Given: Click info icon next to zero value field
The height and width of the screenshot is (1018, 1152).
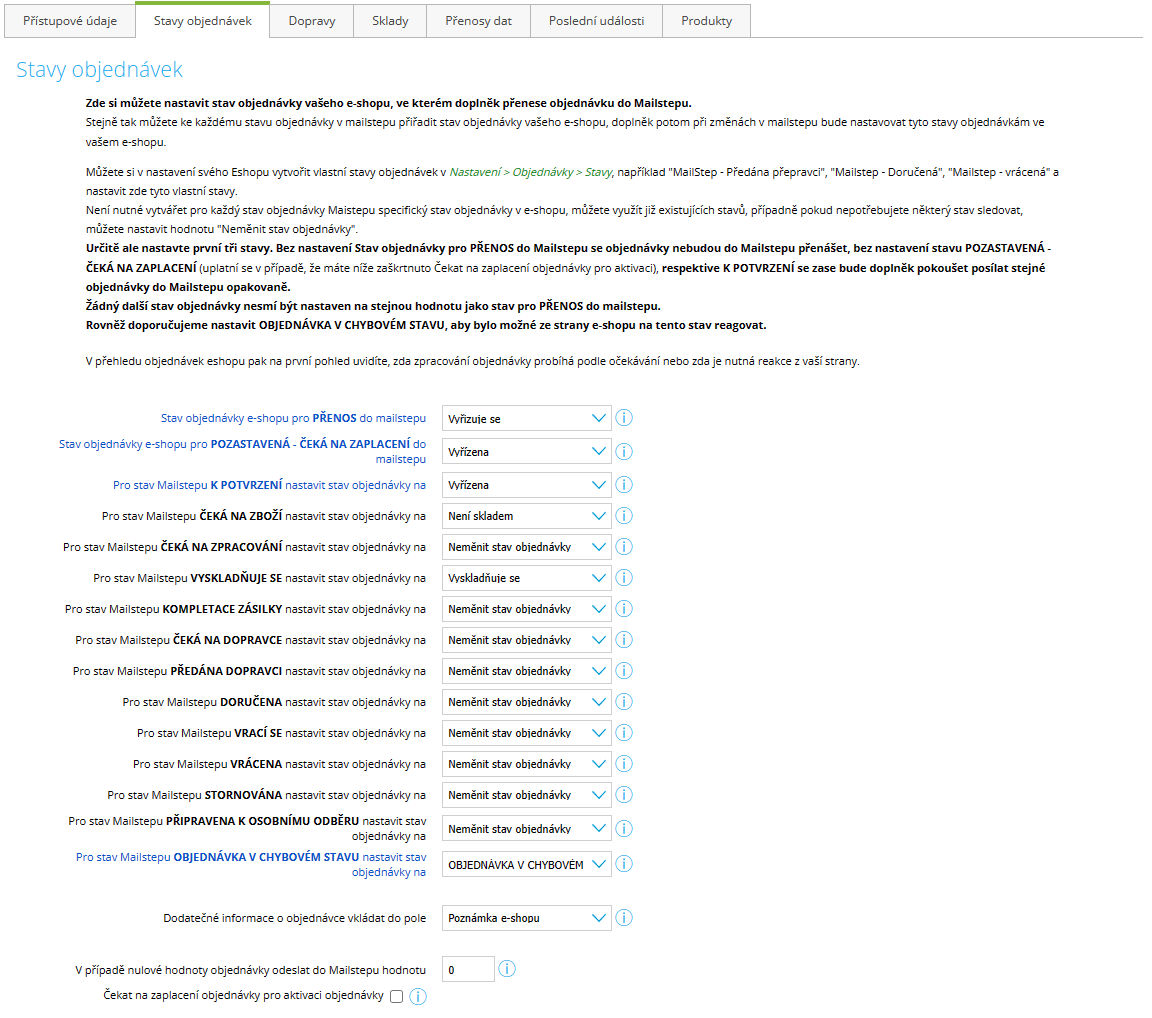Looking at the screenshot, I should 507,969.
